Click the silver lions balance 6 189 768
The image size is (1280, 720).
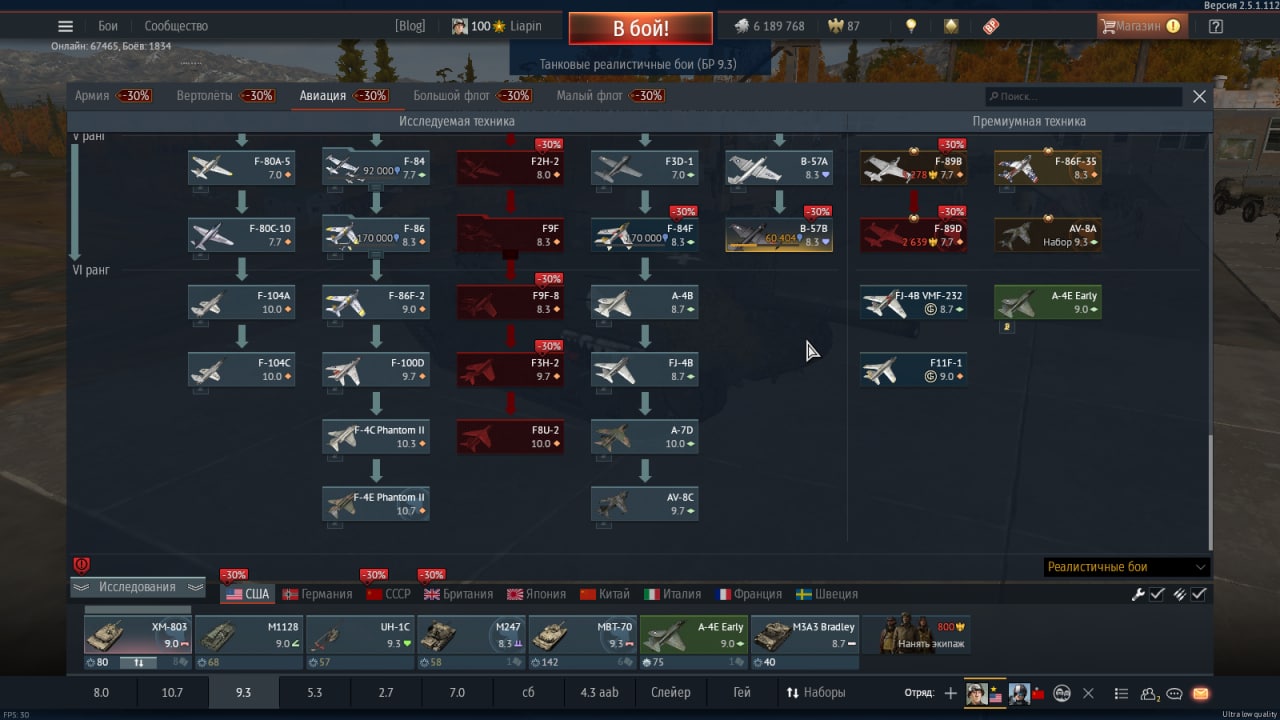pyautogui.click(x=769, y=26)
